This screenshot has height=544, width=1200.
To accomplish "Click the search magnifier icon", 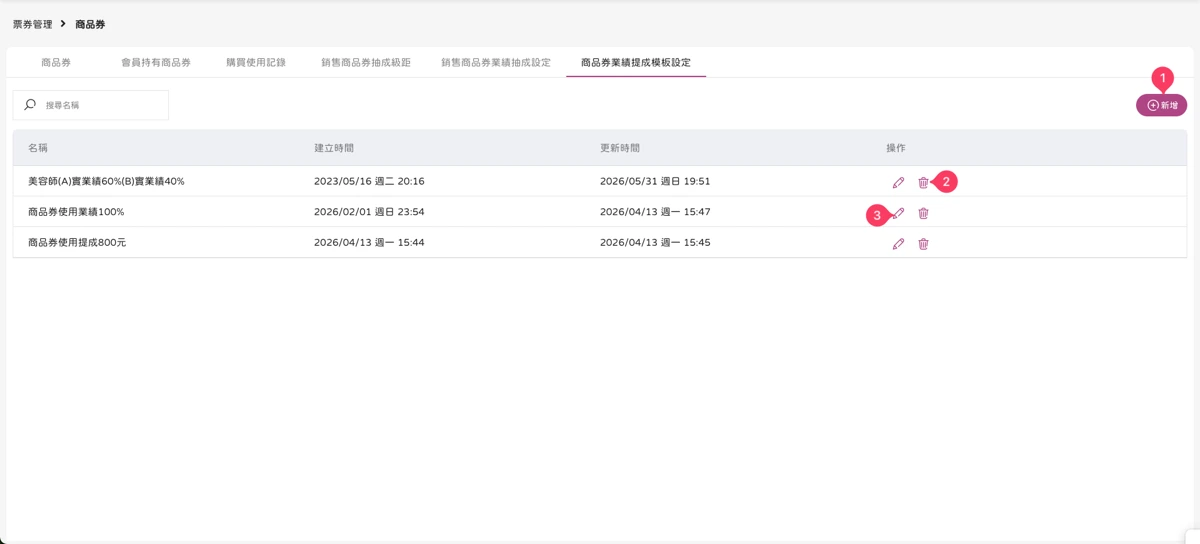I will coord(30,104).
